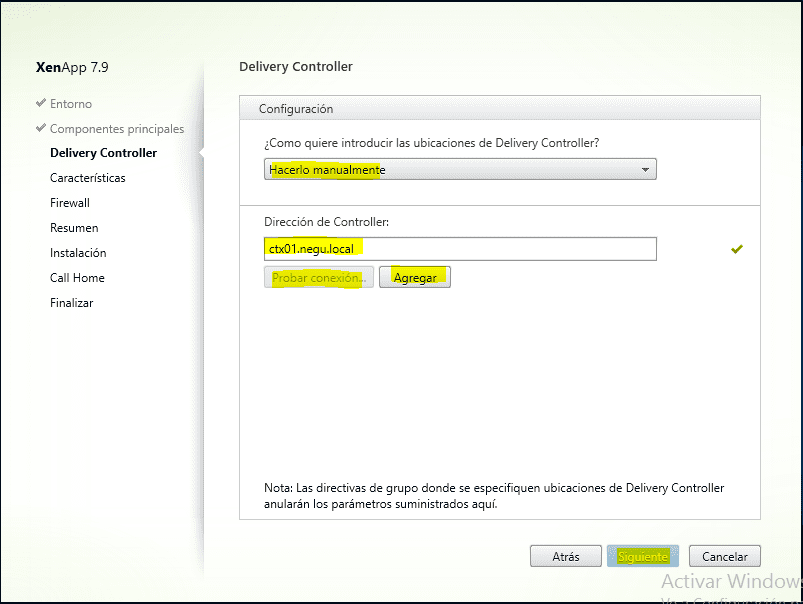The width and height of the screenshot is (803, 604).
Task: Navigate to the Resumen step
Action: coord(73,227)
